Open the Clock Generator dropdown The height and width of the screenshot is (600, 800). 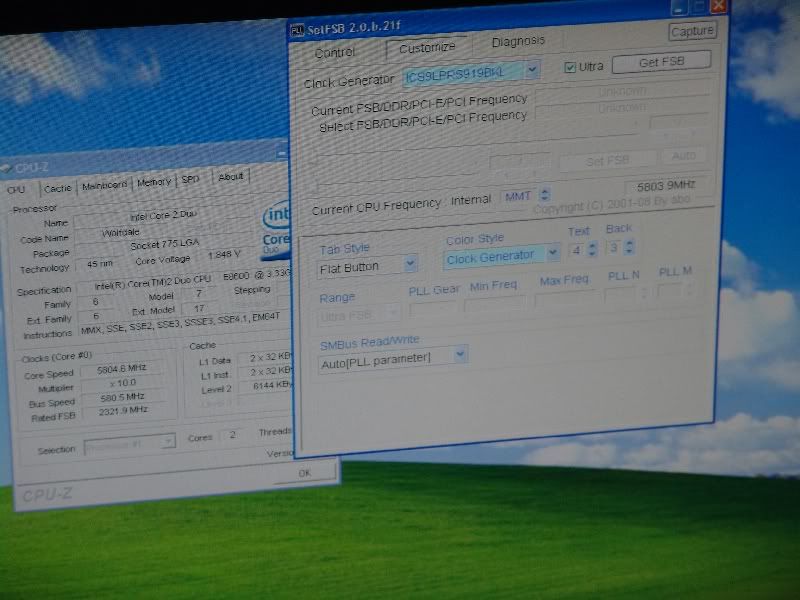532,71
